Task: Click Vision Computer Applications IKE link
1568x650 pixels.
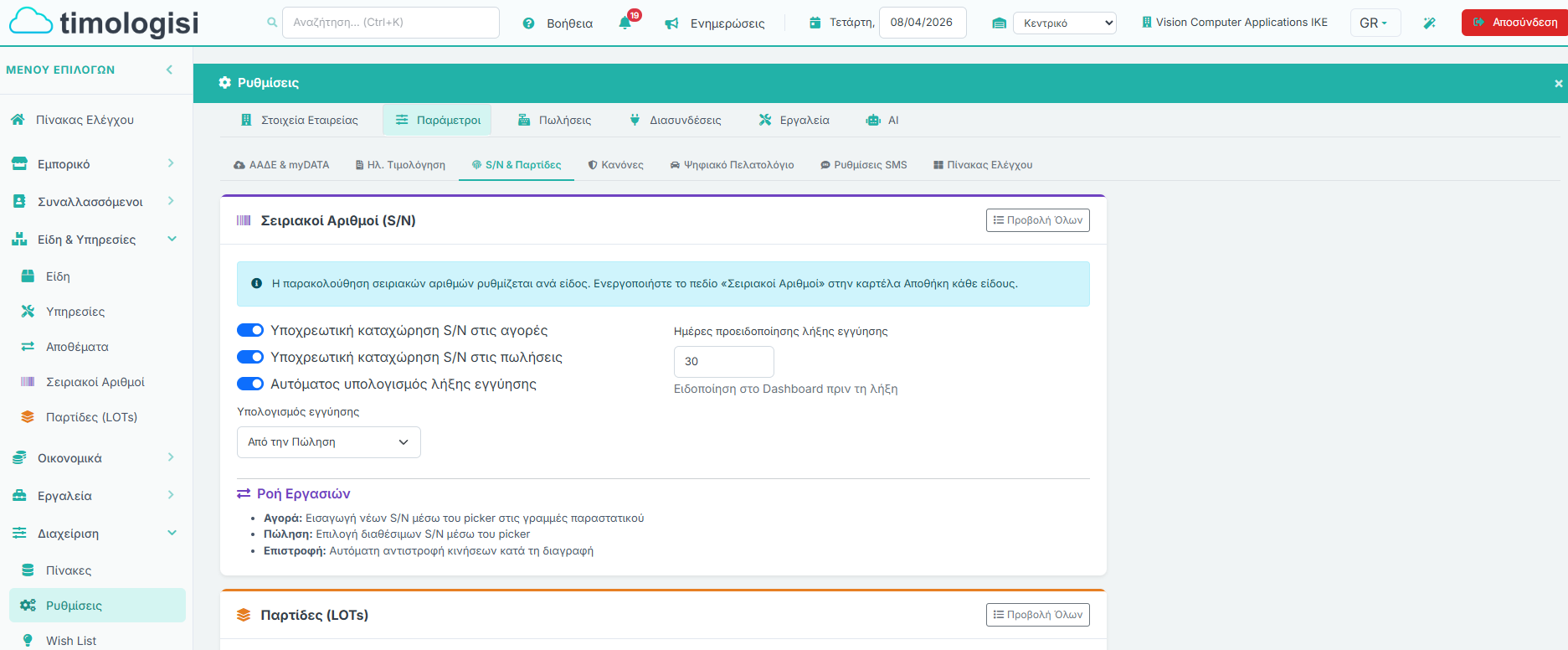Action: [x=1235, y=23]
